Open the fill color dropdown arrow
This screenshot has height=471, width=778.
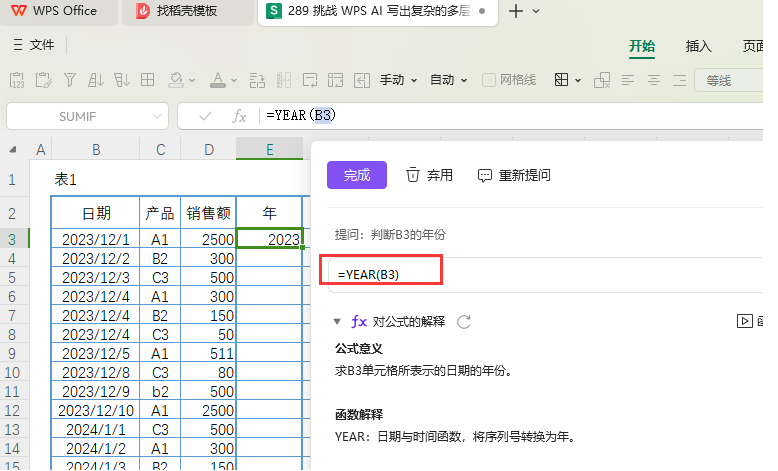click(x=192, y=80)
